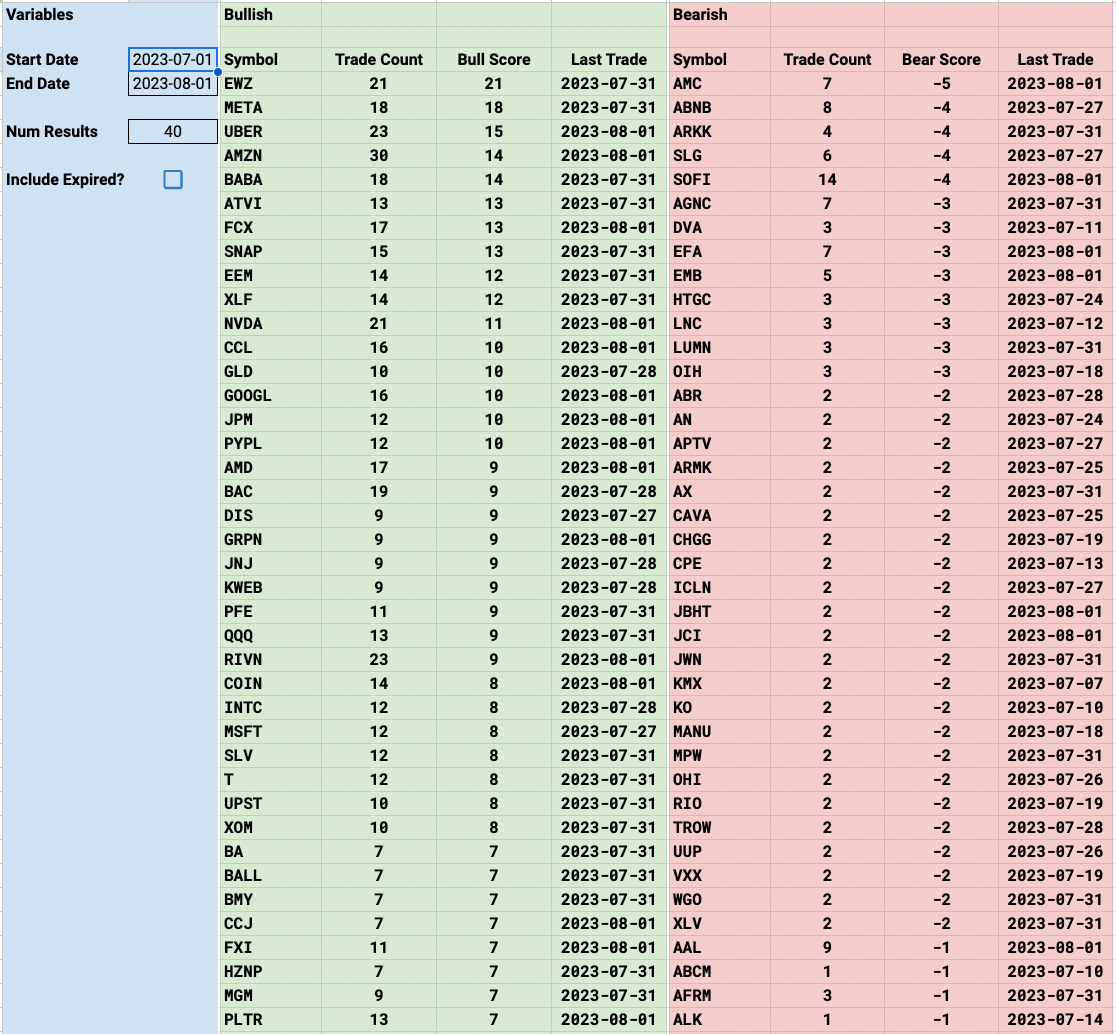Select the META symbol cell
1116x1034 pixels.
click(x=270, y=108)
